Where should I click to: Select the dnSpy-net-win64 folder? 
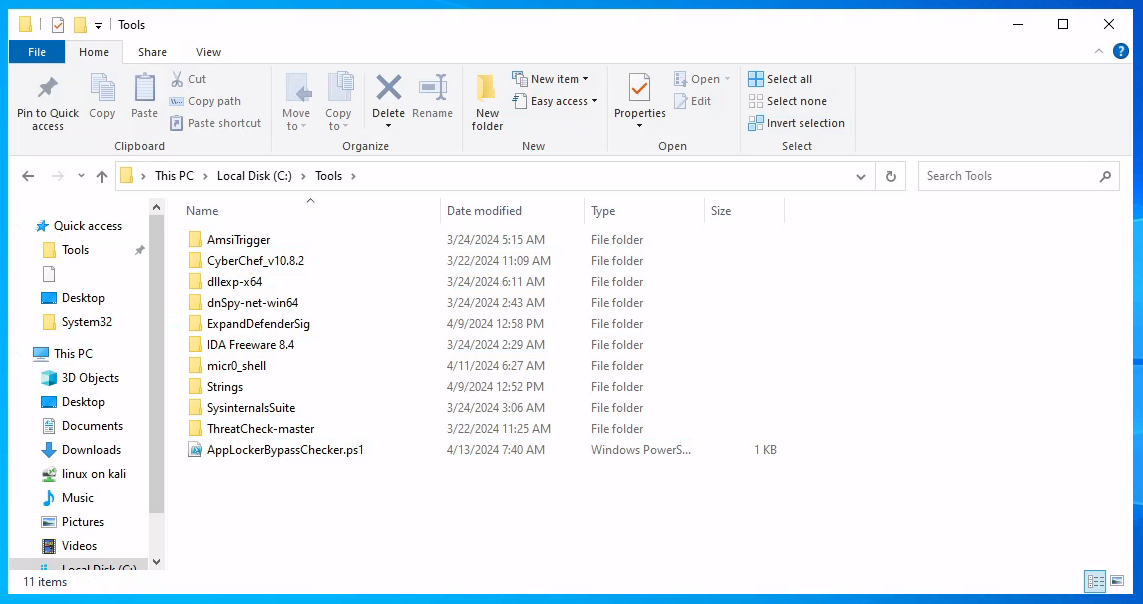[x=252, y=303]
